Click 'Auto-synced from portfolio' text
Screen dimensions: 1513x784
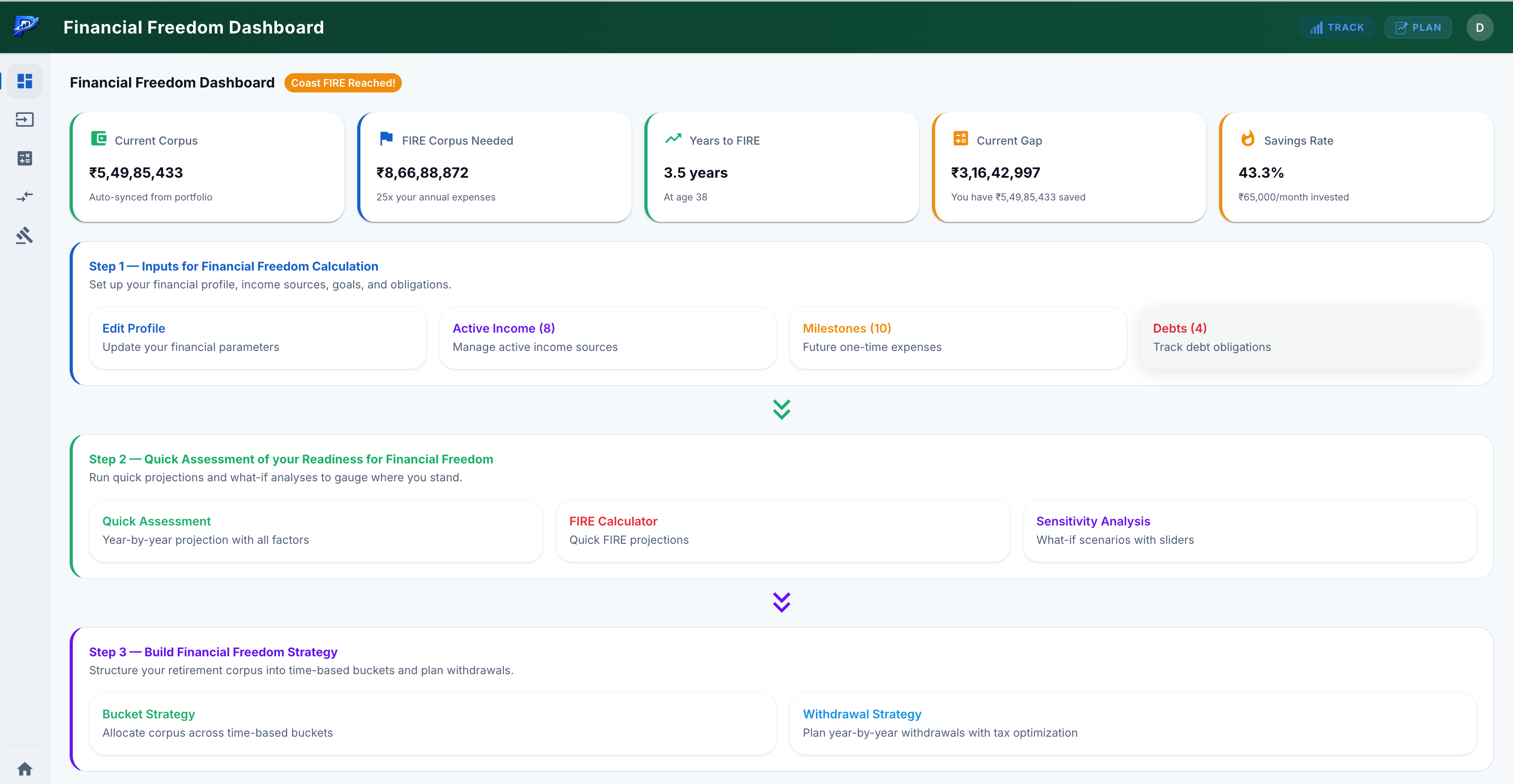[150, 197]
